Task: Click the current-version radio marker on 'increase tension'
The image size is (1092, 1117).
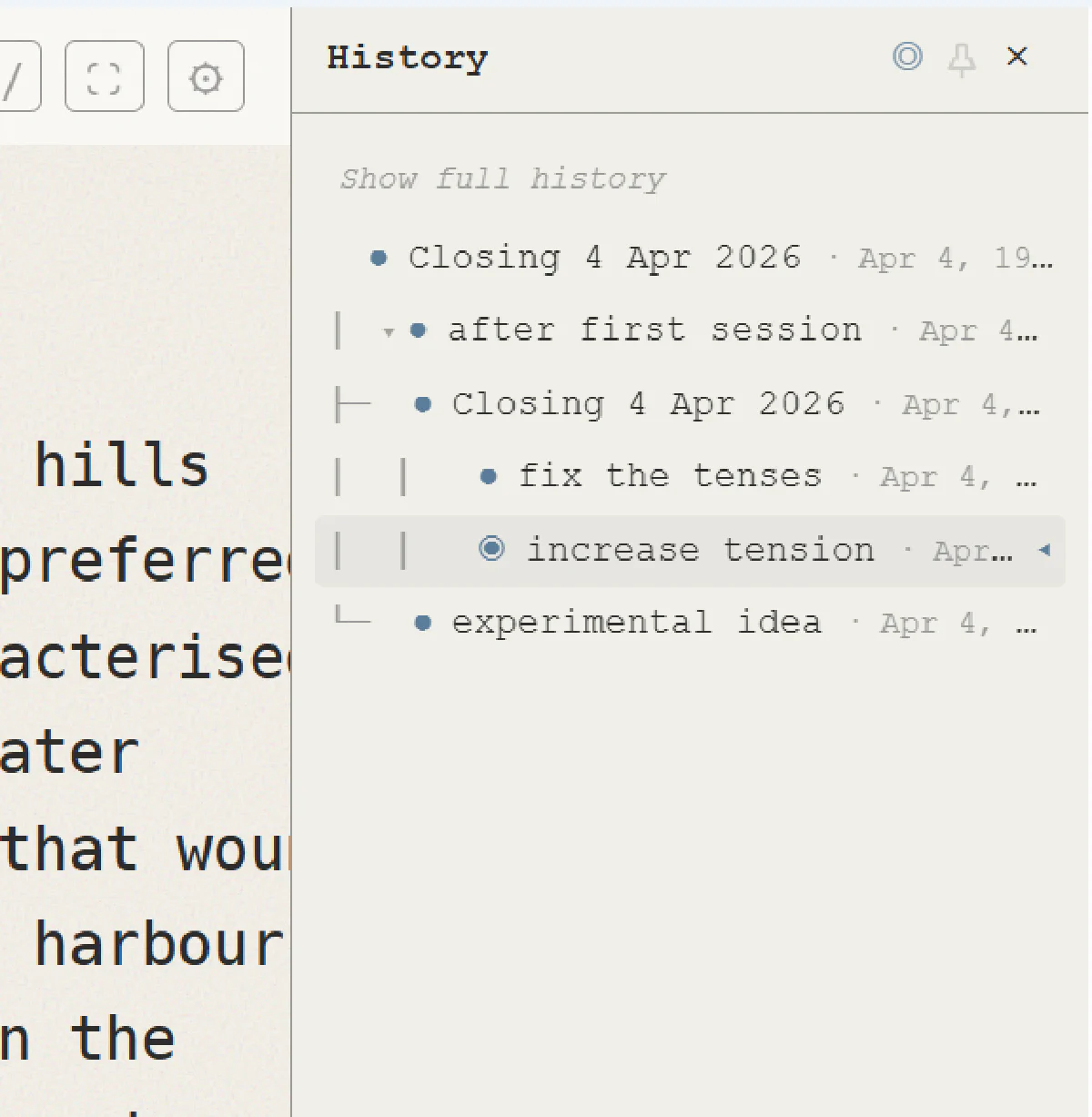Action: pyautogui.click(x=491, y=549)
